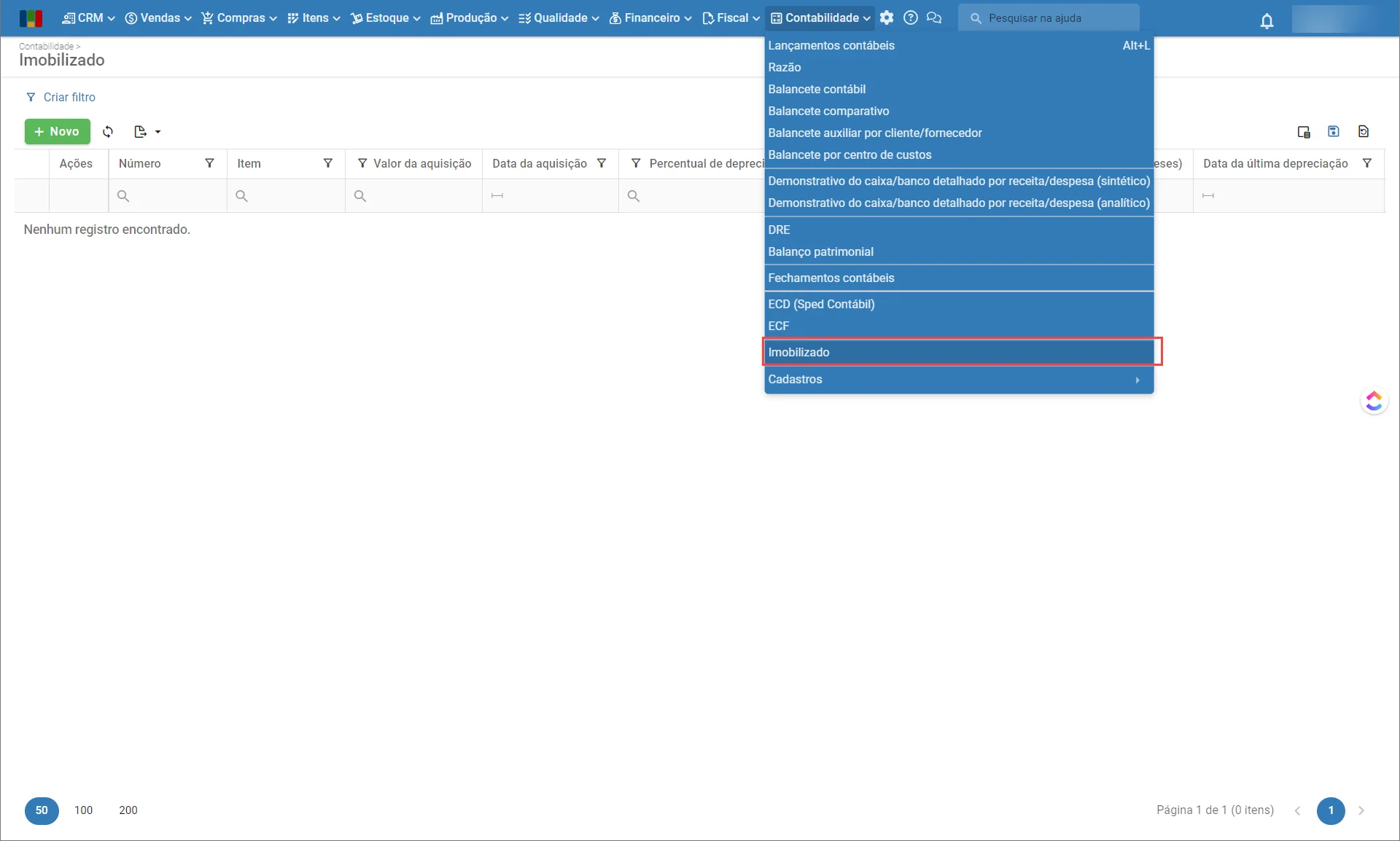Click the notification bell icon
Screen dimensions: 1400x841
(1267, 21)
